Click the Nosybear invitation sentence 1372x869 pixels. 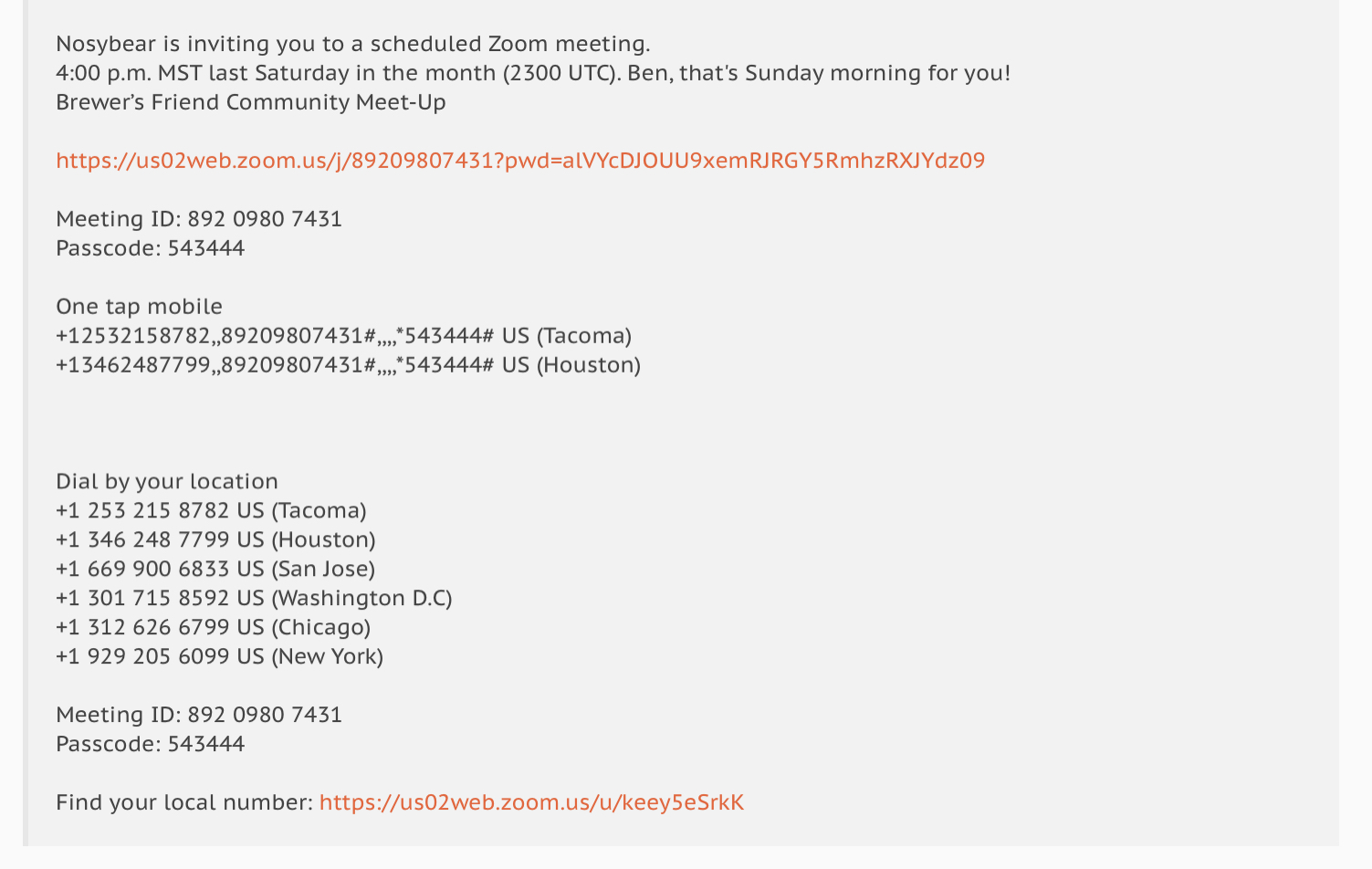point(352,44)
